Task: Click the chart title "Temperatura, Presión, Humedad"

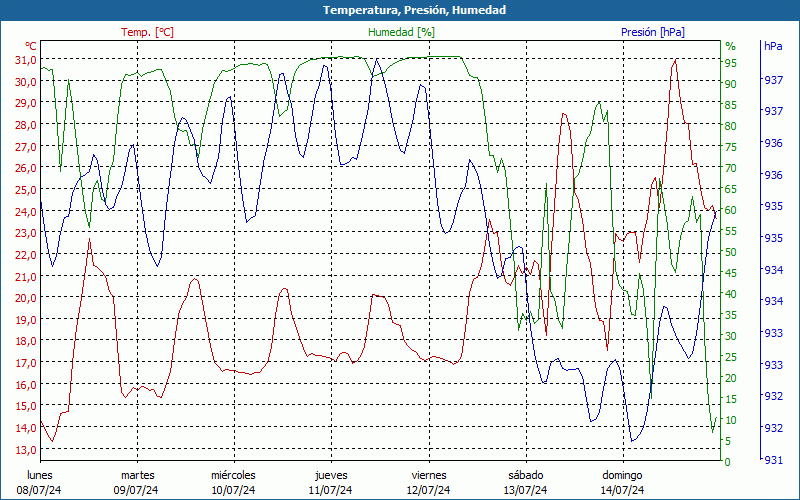Action: [x=414, y=10]
